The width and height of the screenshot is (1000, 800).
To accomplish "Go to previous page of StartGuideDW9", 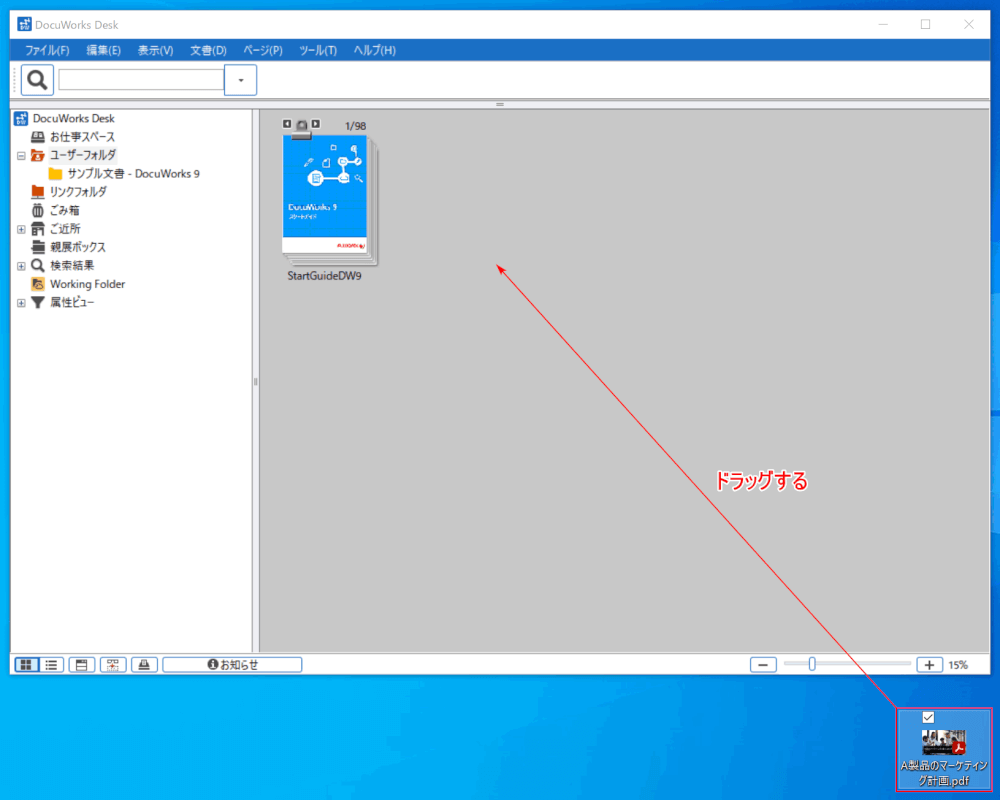I will click(x=288, y=124).
